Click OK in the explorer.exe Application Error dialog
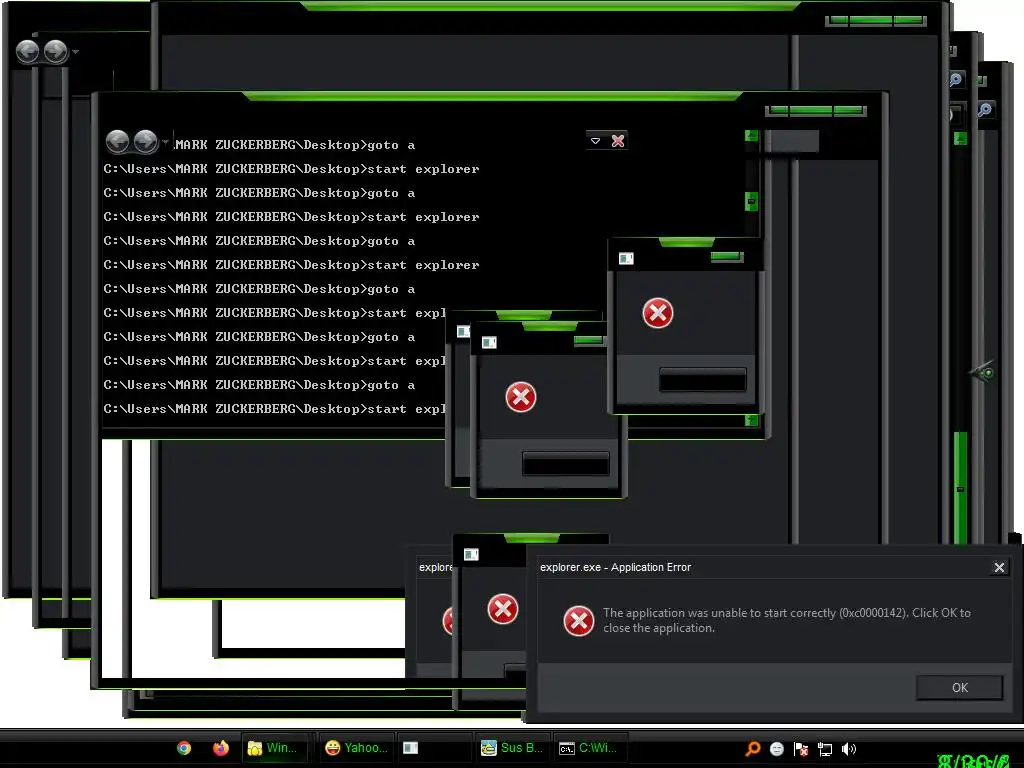This screenshot has height=768, width=1024. coord(959,688)
